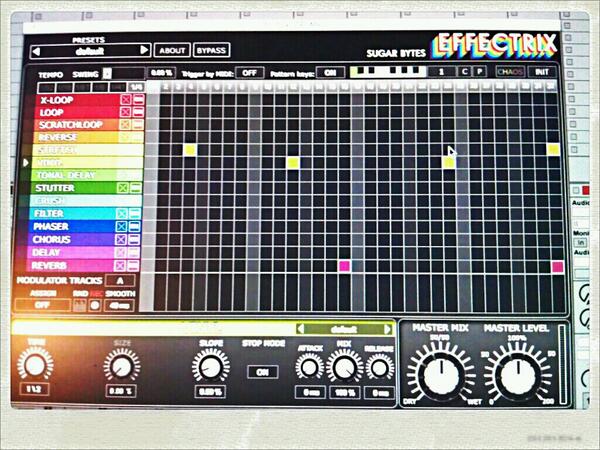Open the ABOUT button
The image size is (600, 450).
point(172,50)
